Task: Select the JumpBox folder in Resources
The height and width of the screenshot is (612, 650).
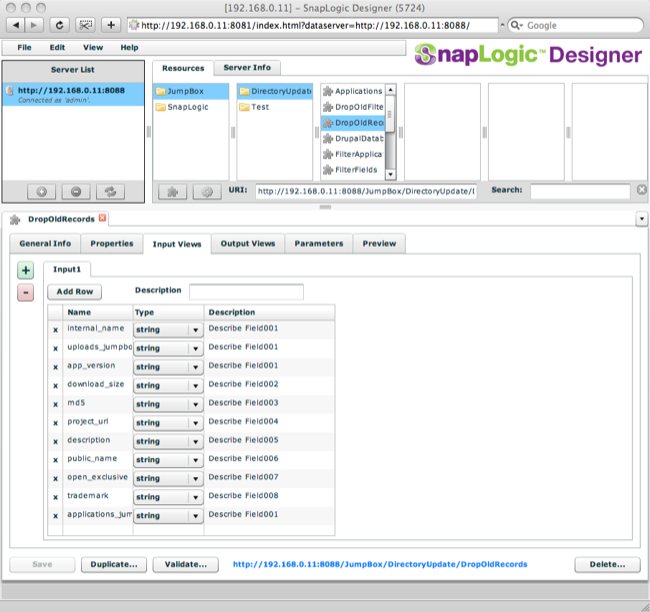Action: (191, 91)
